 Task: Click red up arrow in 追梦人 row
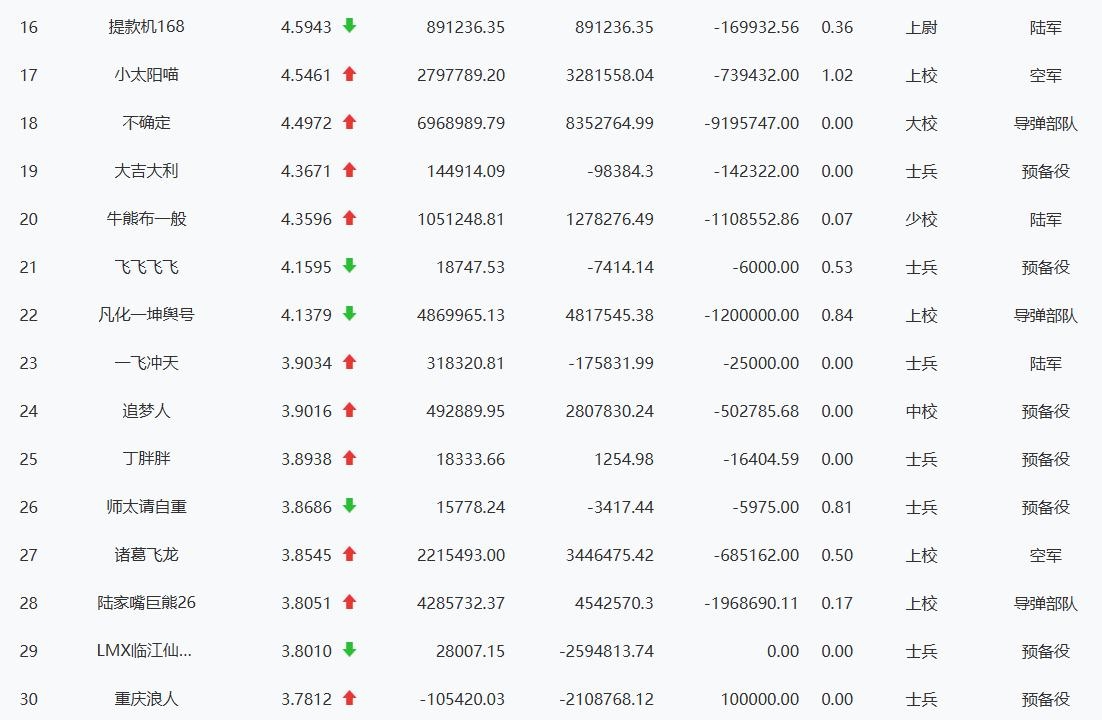click(x=349, y=410)
